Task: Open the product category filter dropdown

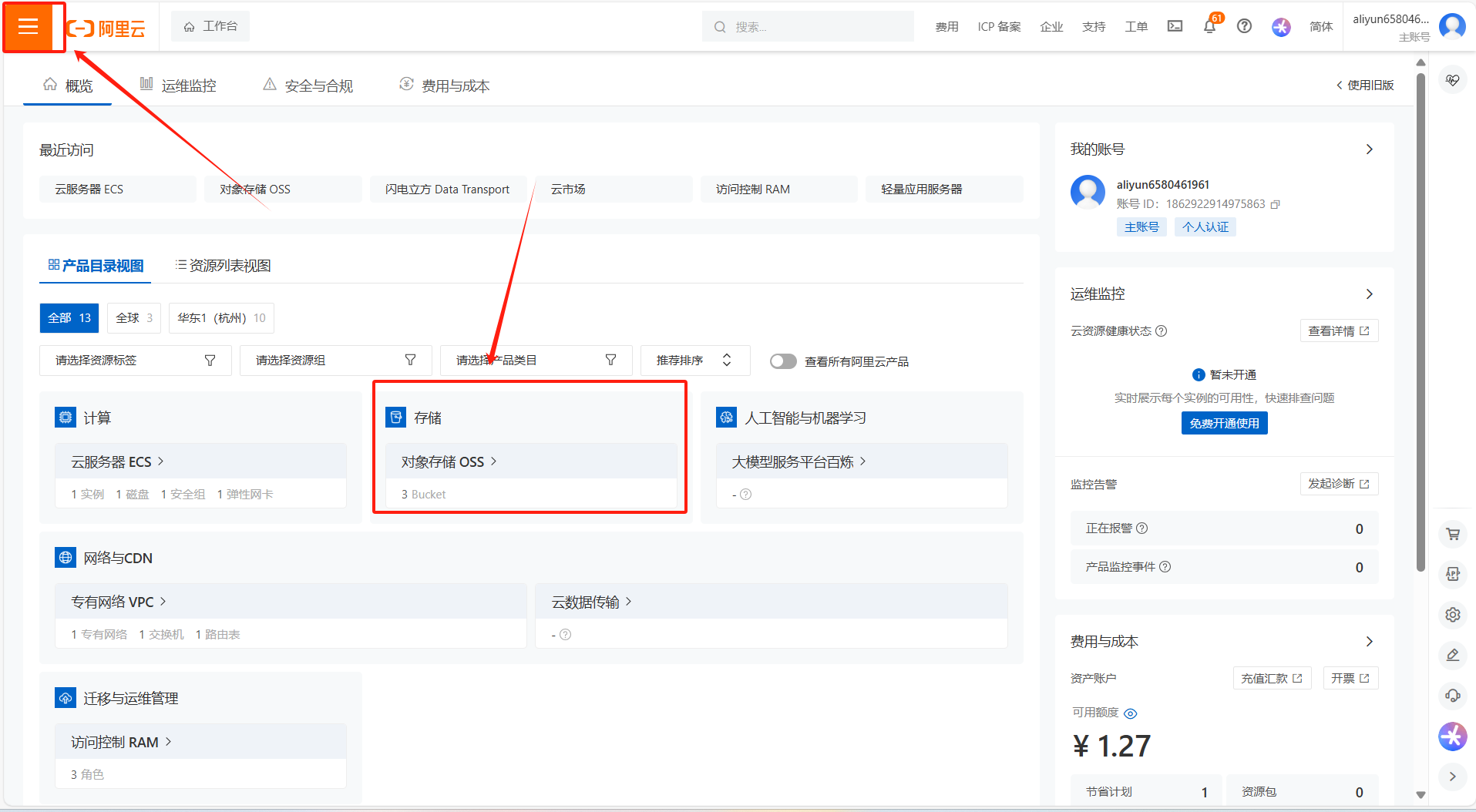Action: (x=536, y=361)
